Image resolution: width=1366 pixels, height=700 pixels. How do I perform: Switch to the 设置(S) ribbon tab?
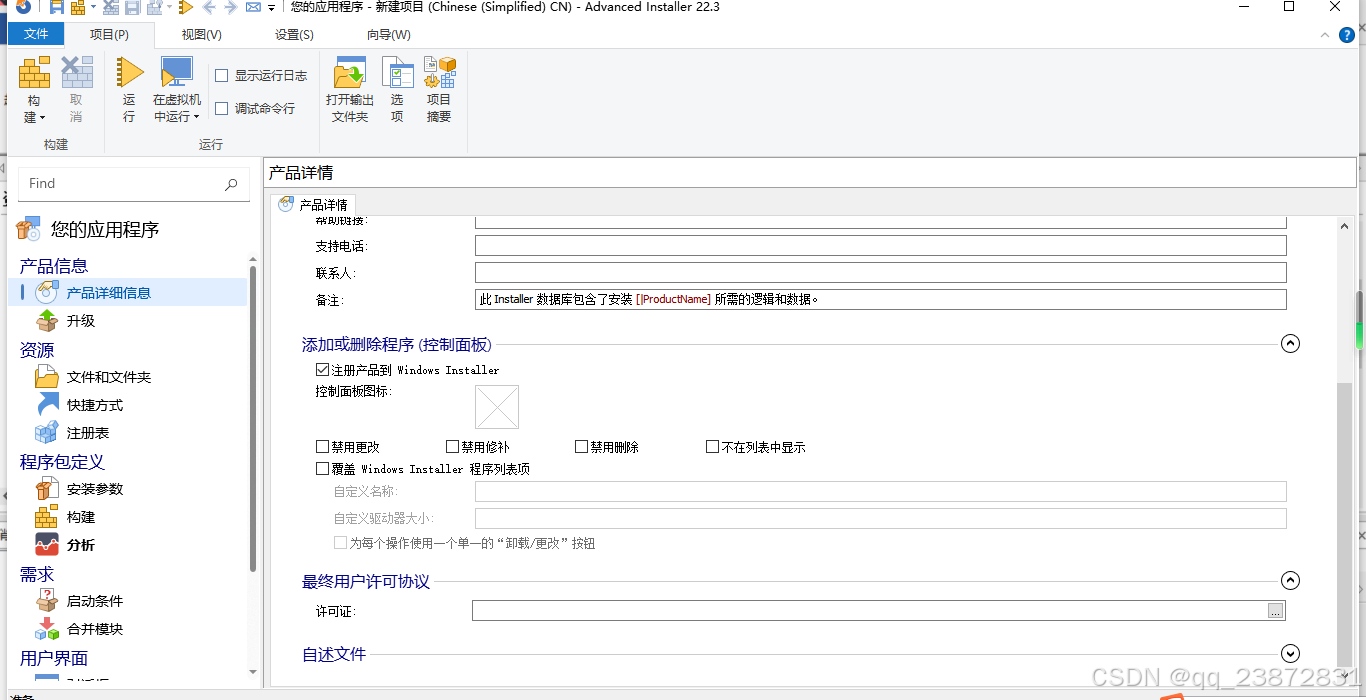(x=294, y=34)
